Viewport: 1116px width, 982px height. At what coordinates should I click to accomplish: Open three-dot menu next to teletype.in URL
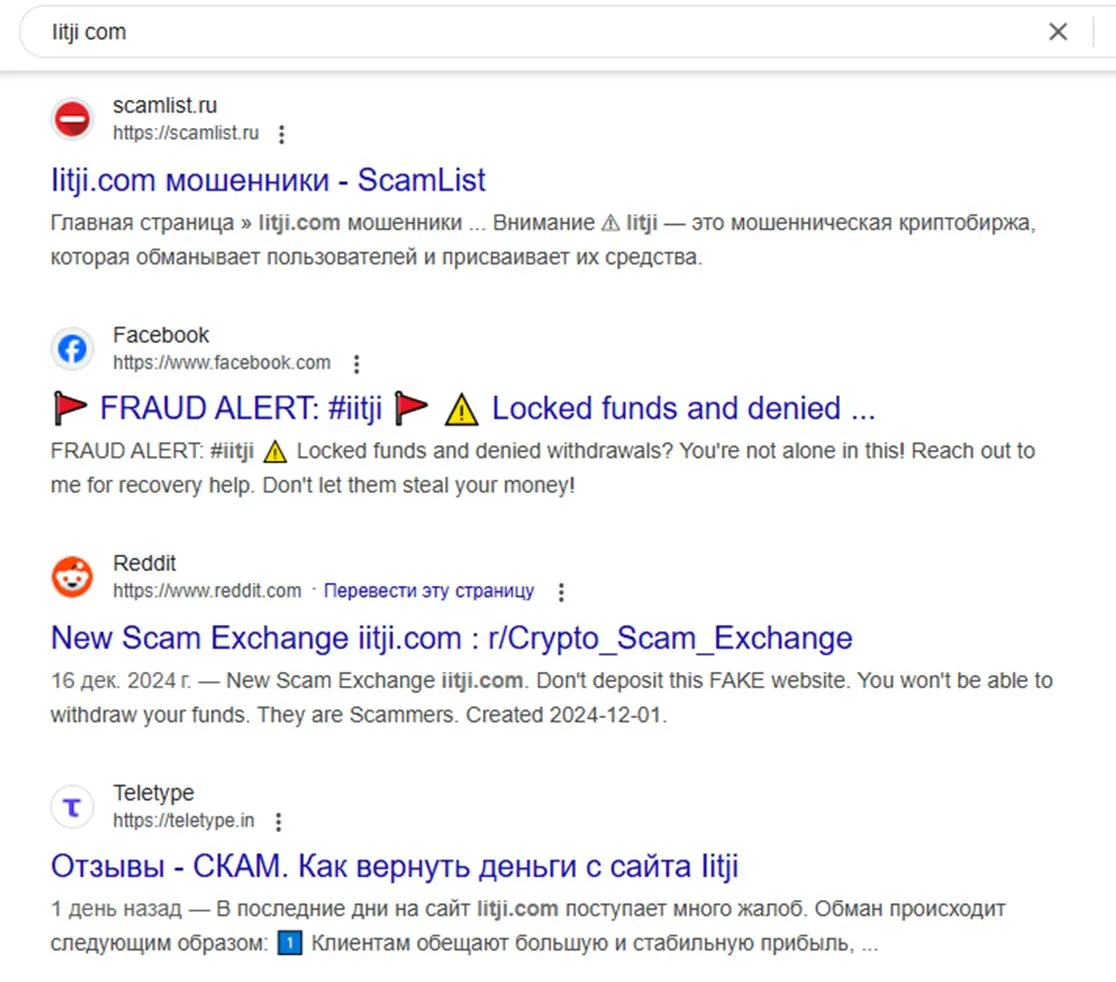(x=278, y=822)
